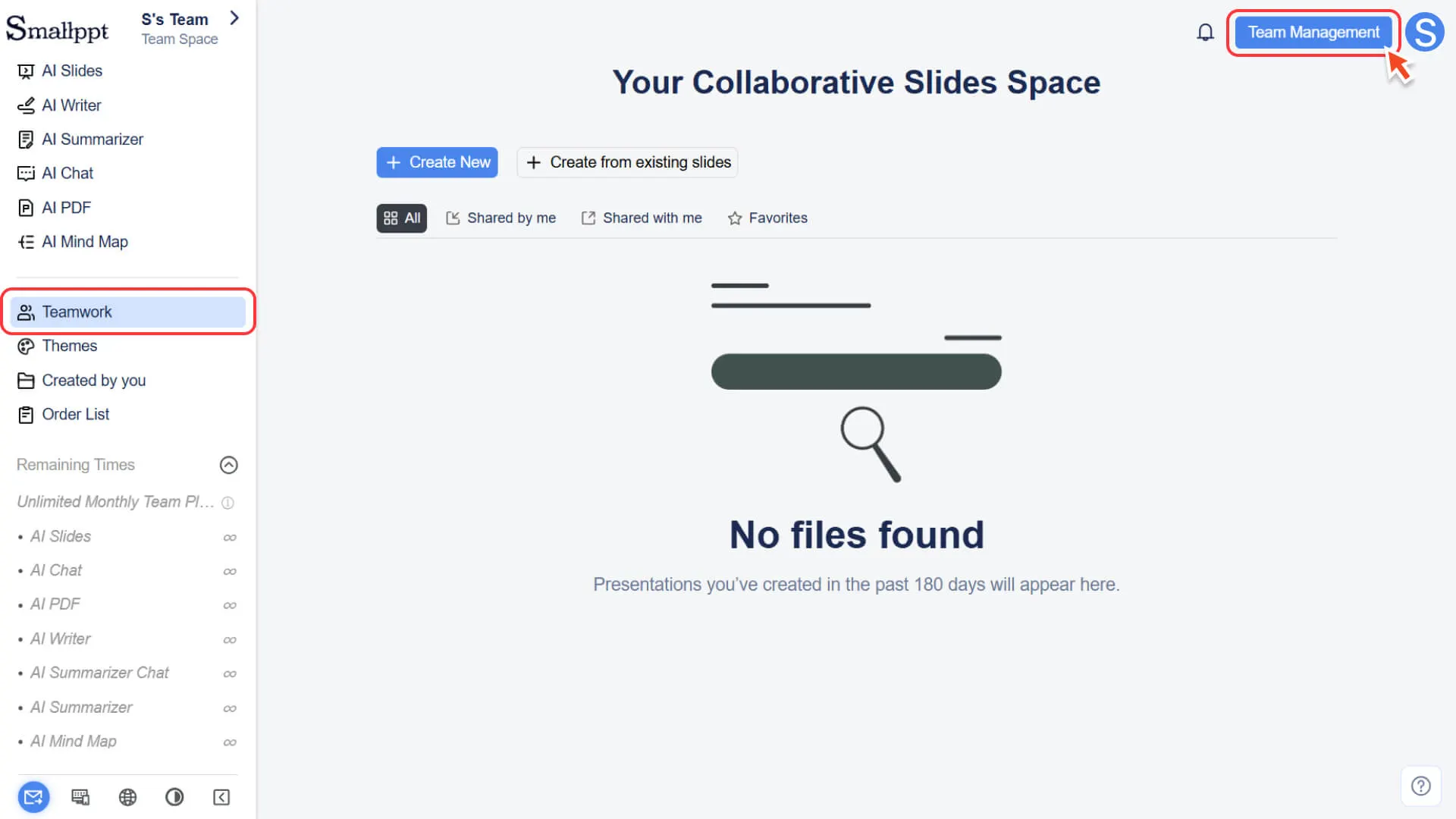Click Create from existing slides
The width and height of the screenshot is (1456, 819).
click(x=627, y=162)
